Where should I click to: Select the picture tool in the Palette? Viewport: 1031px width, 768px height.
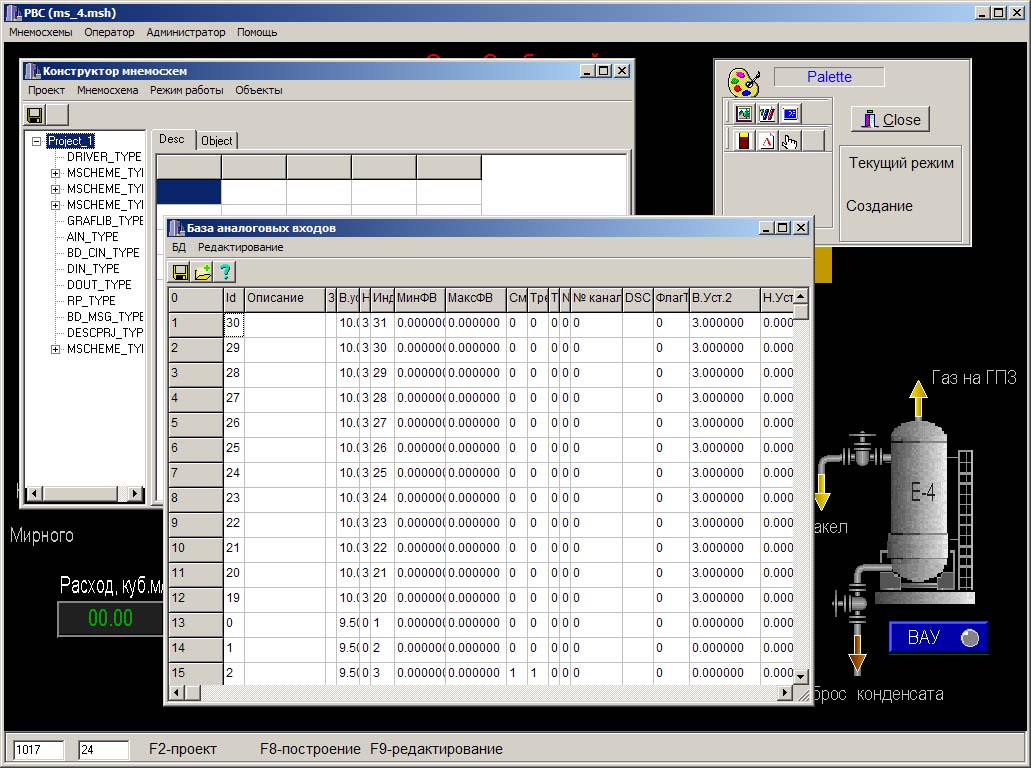(744, 114)
